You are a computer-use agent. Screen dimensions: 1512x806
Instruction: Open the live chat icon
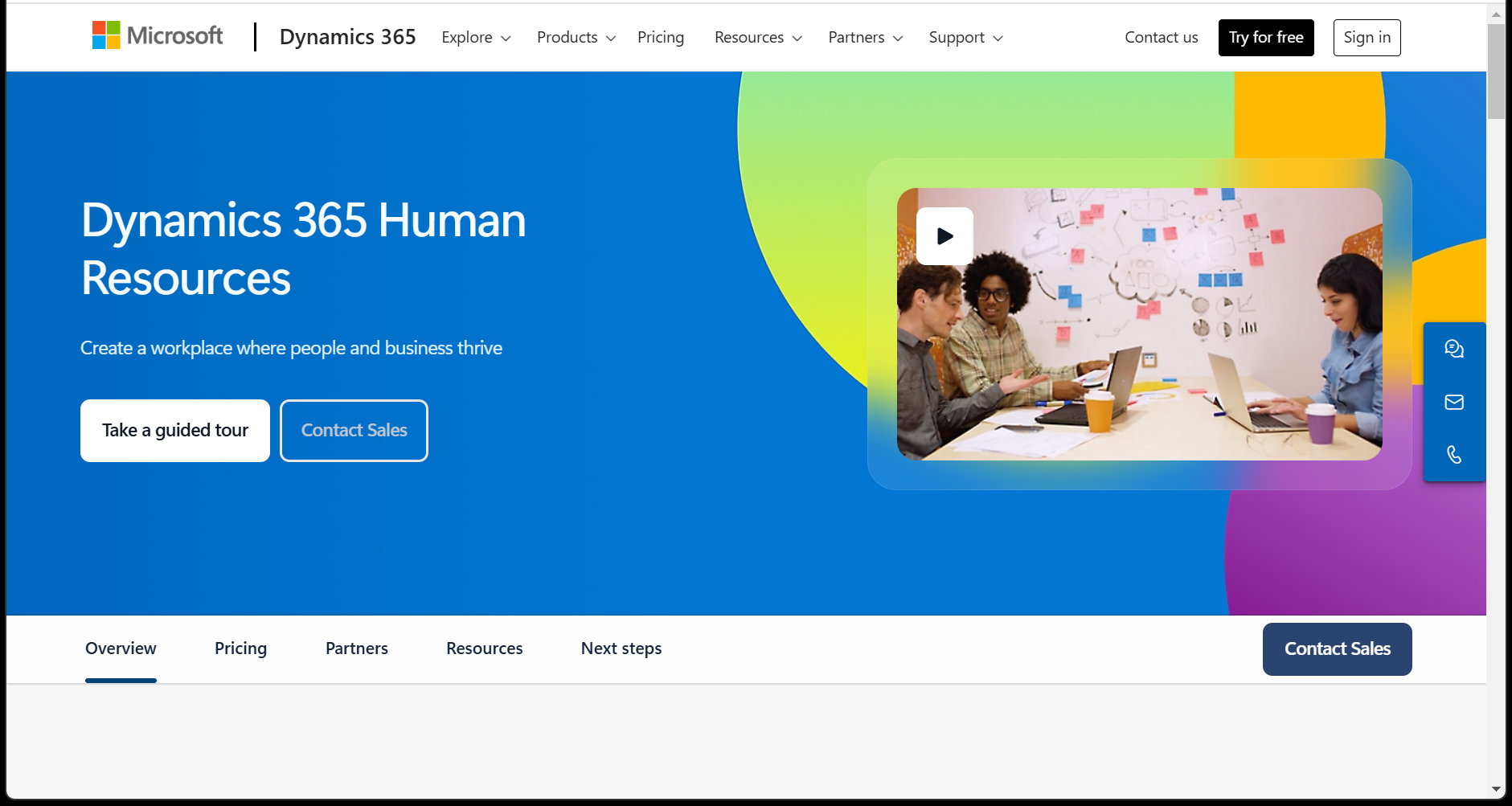[1454, 349]
